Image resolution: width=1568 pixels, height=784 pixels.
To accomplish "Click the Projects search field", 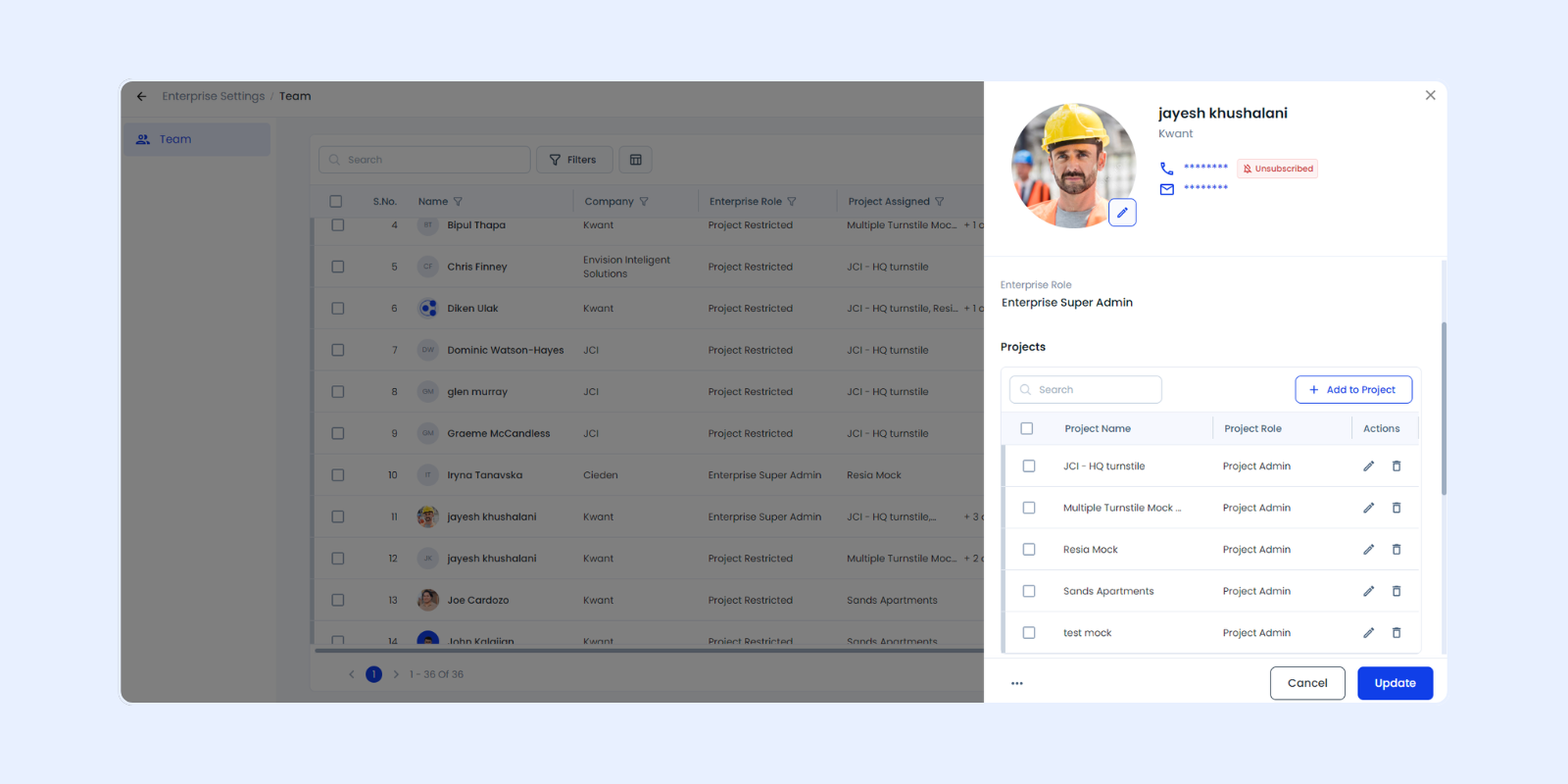I will 1086,390.
